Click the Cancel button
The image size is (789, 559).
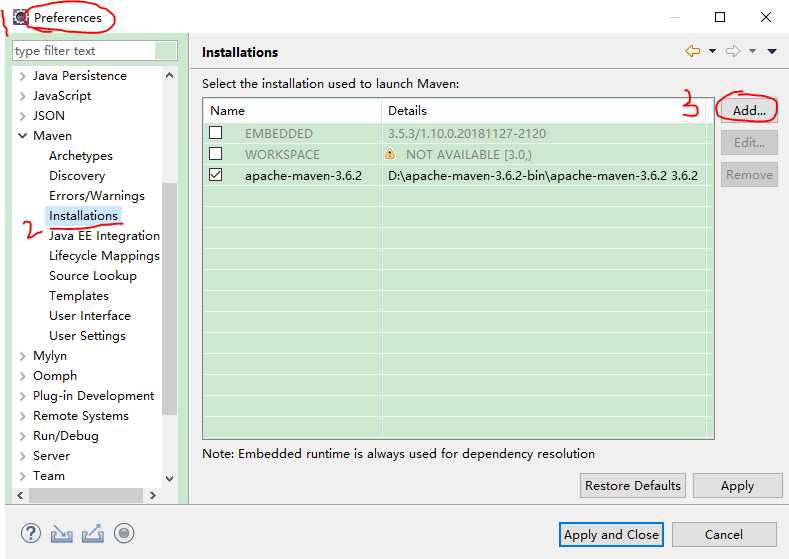(724, 534)
